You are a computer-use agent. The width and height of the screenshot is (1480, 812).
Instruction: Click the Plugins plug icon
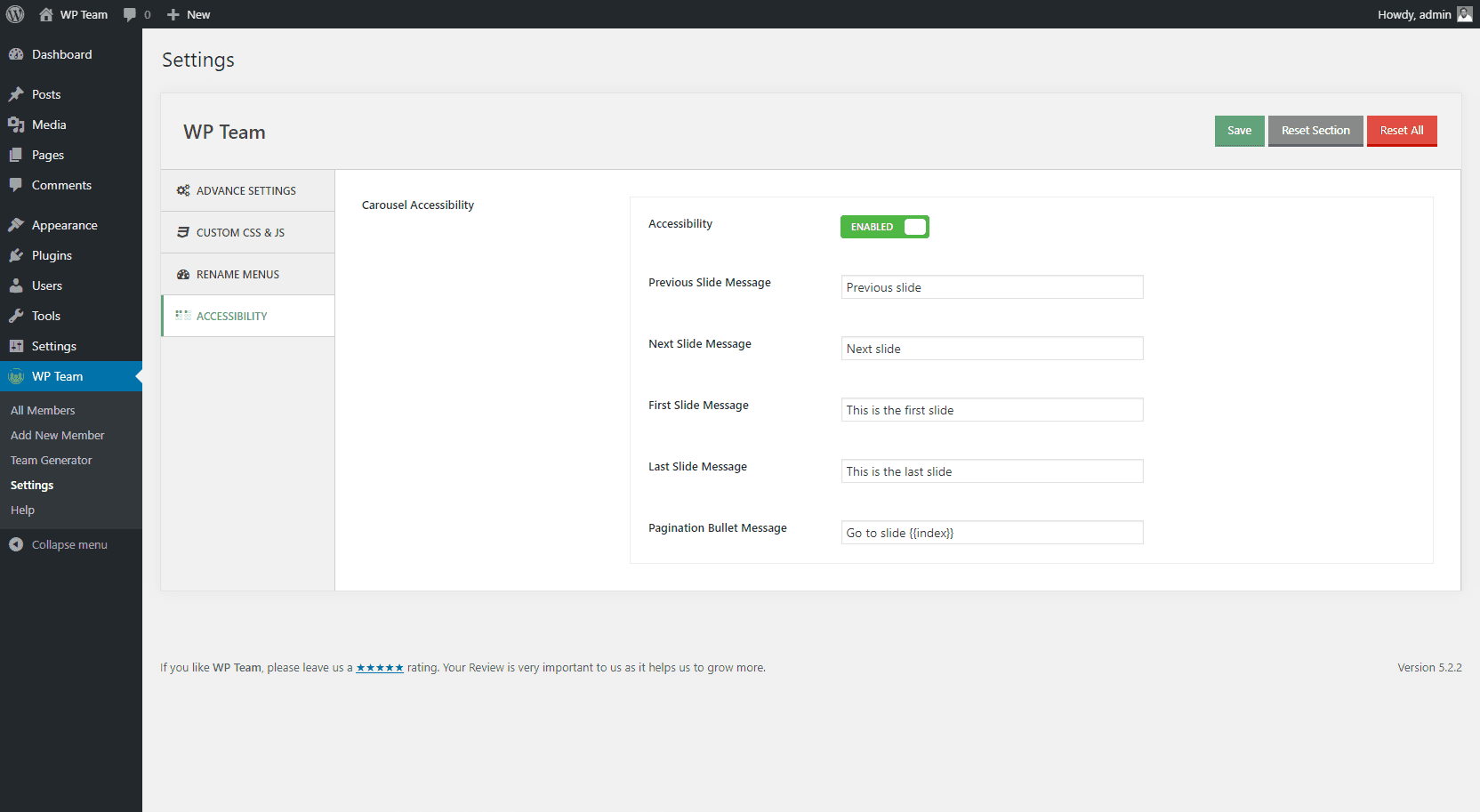[16, 255]
